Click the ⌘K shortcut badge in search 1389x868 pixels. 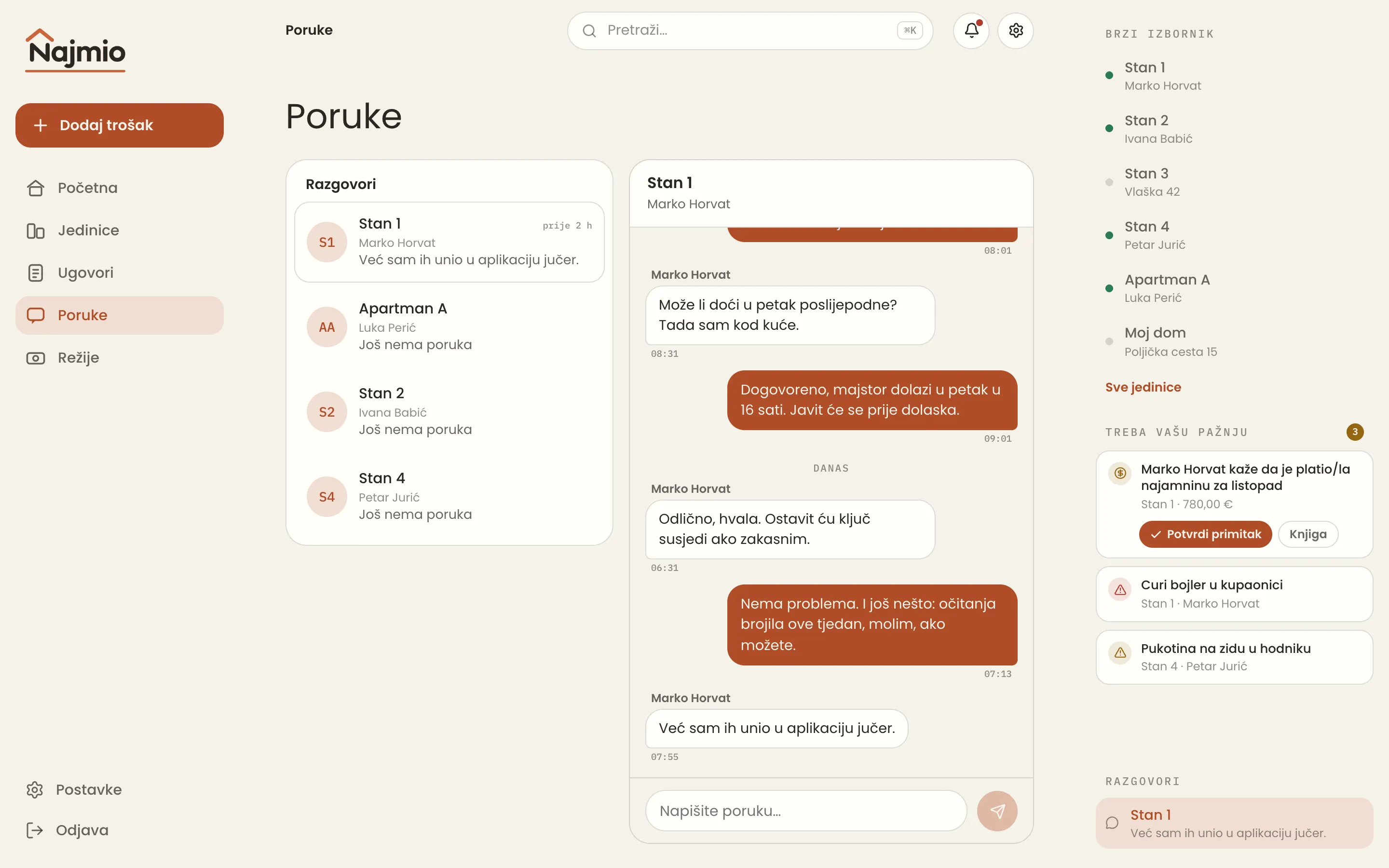tap(910, 30)
